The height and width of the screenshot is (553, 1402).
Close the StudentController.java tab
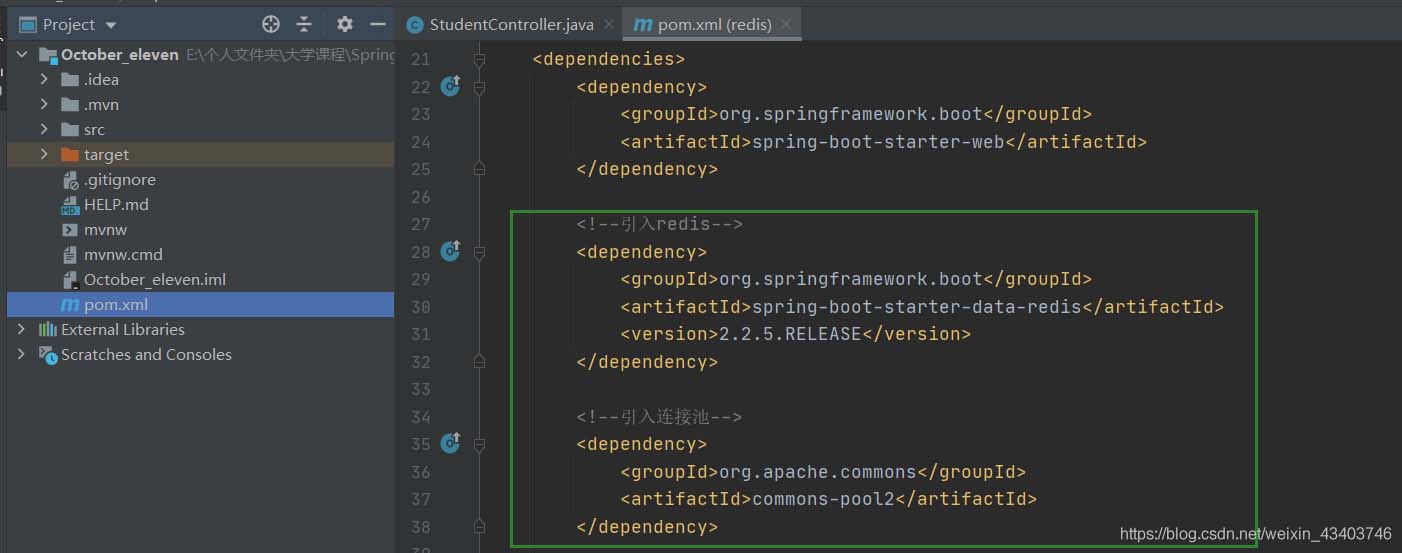pos(609,24)
